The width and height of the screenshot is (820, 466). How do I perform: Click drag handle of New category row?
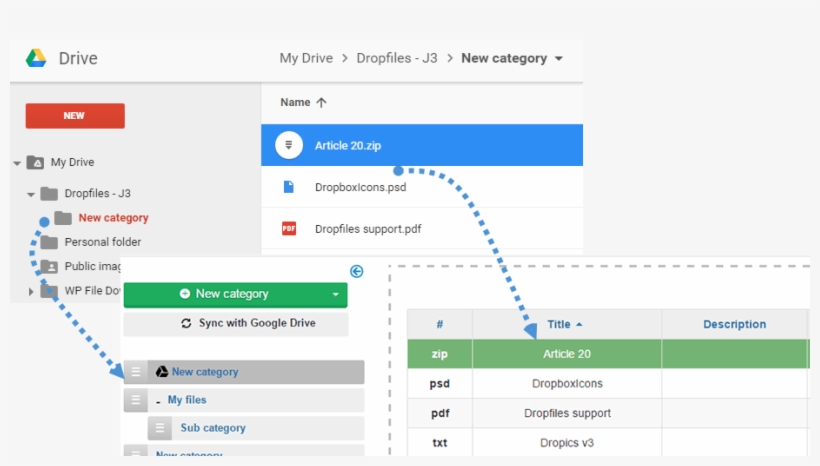click(x=135, y=372)
